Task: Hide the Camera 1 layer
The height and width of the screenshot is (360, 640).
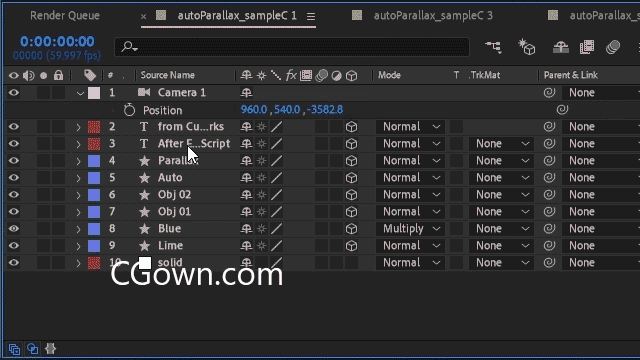Action: pyautogui.click(x=13, y=93)
